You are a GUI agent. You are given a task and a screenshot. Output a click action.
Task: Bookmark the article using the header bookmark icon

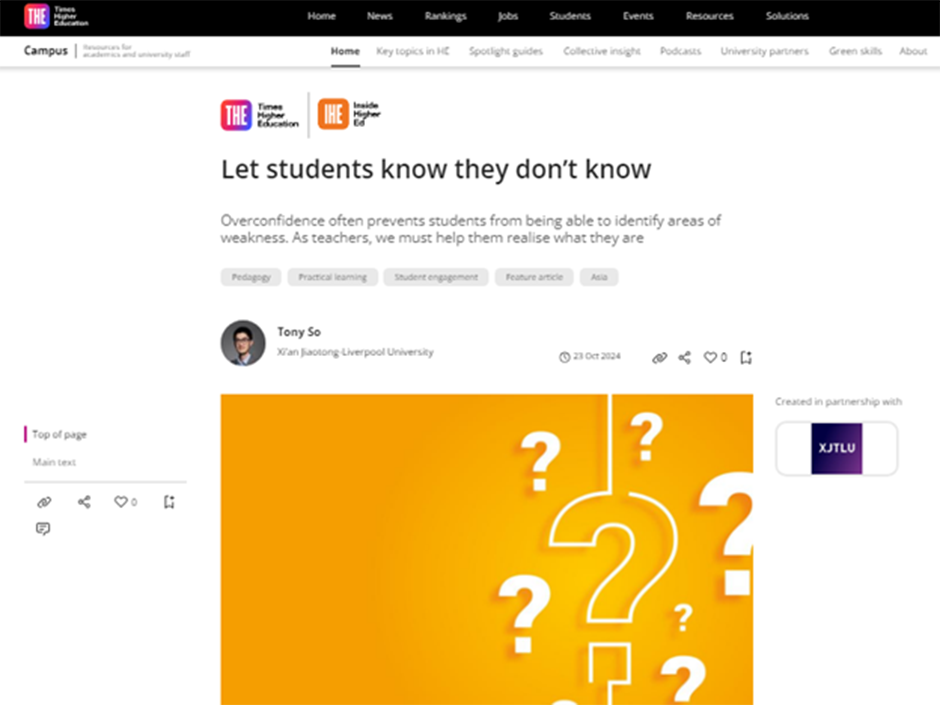pos(746,357)
